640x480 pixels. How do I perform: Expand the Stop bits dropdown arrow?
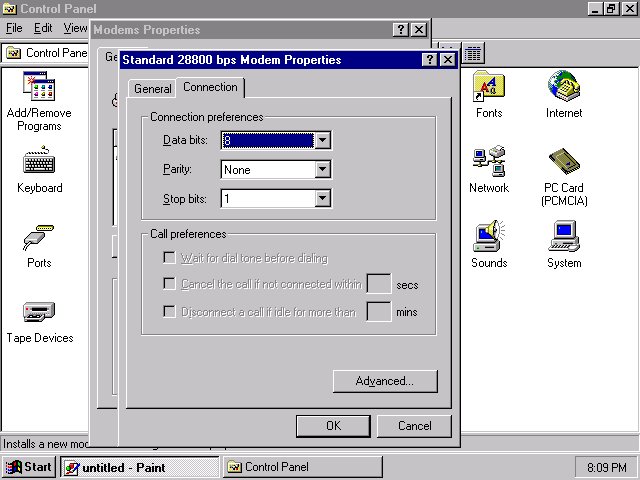pyautogui.click(x=322, y=199)
